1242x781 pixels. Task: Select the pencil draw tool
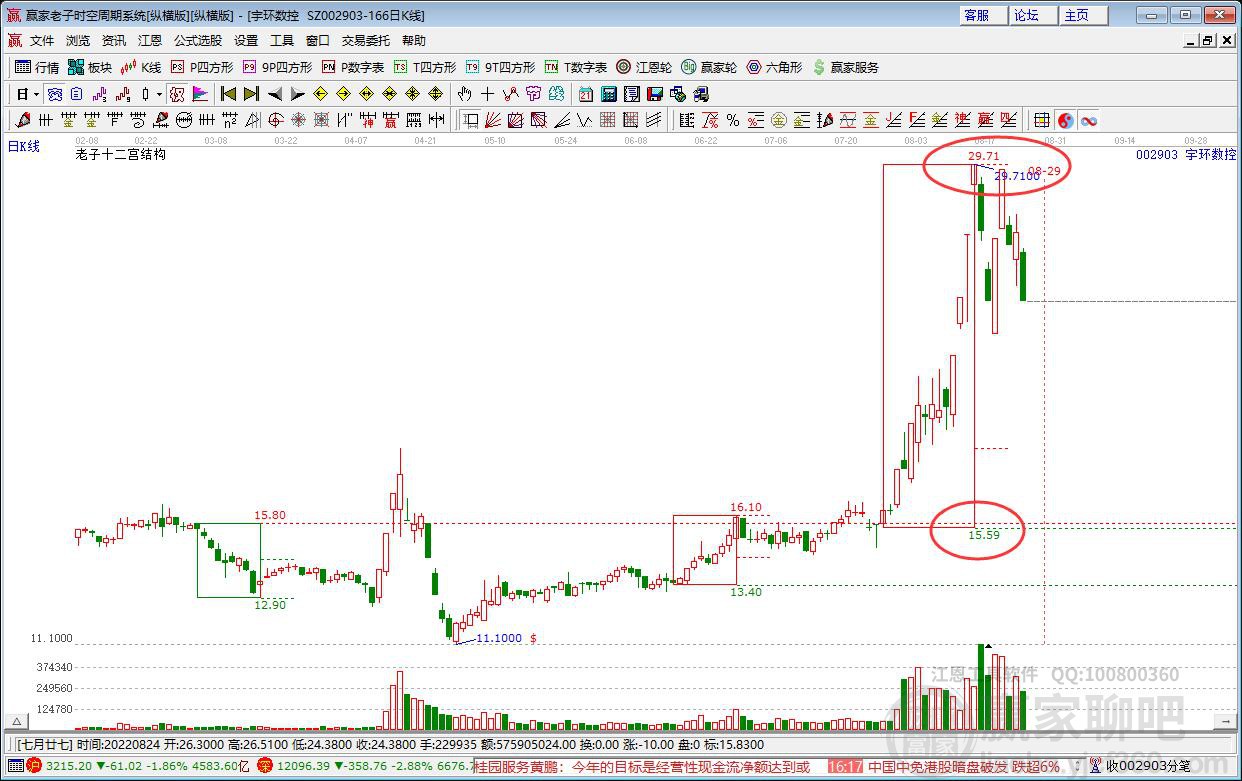point(22,120)
